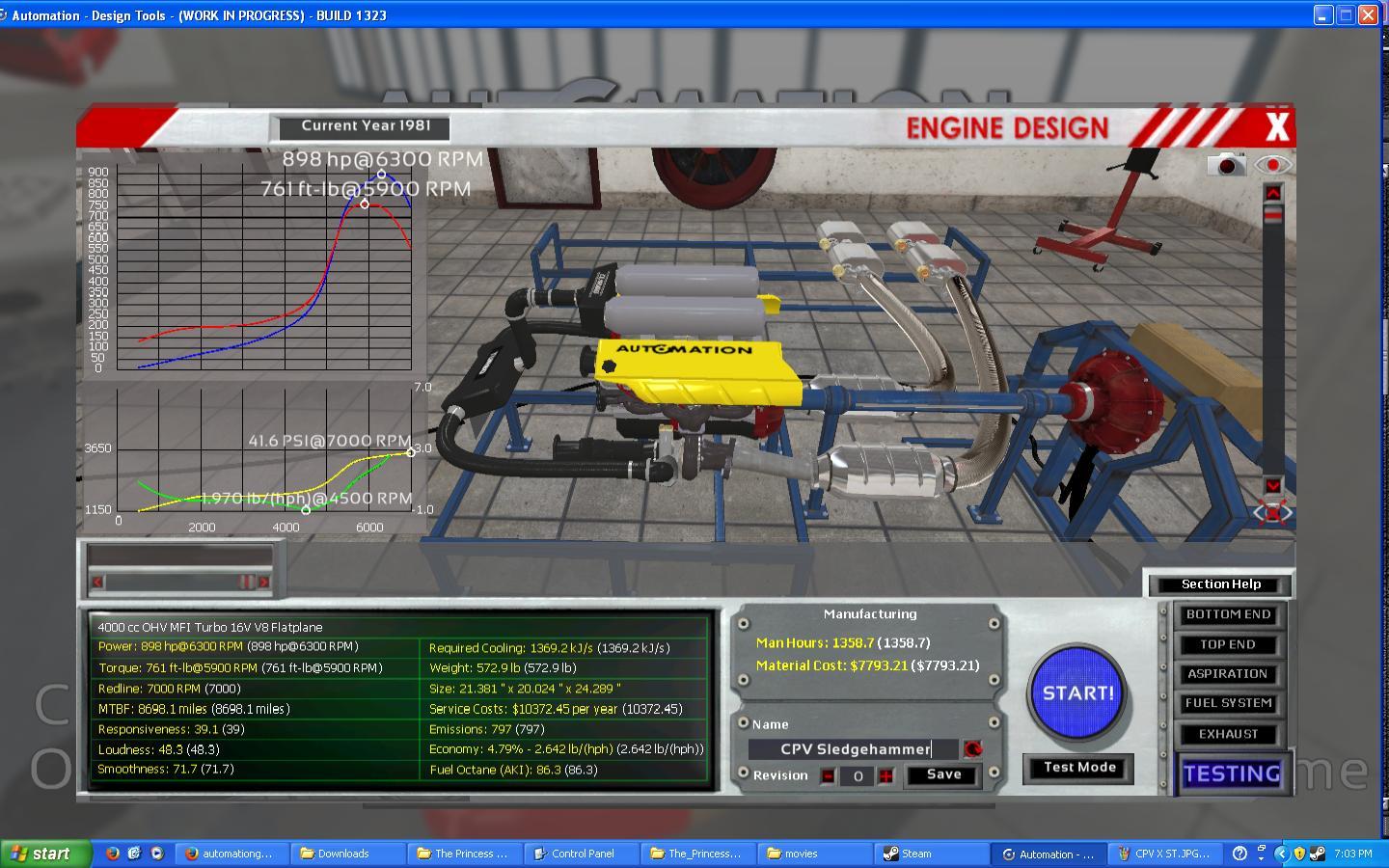This screenshot has width=1389, height=868.
Task: Open the Section Help button
Action: pos(1220,583)
